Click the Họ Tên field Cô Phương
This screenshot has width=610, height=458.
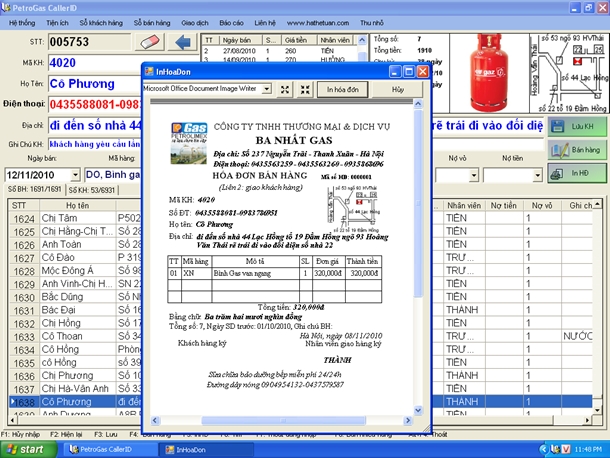coord(95,83)
